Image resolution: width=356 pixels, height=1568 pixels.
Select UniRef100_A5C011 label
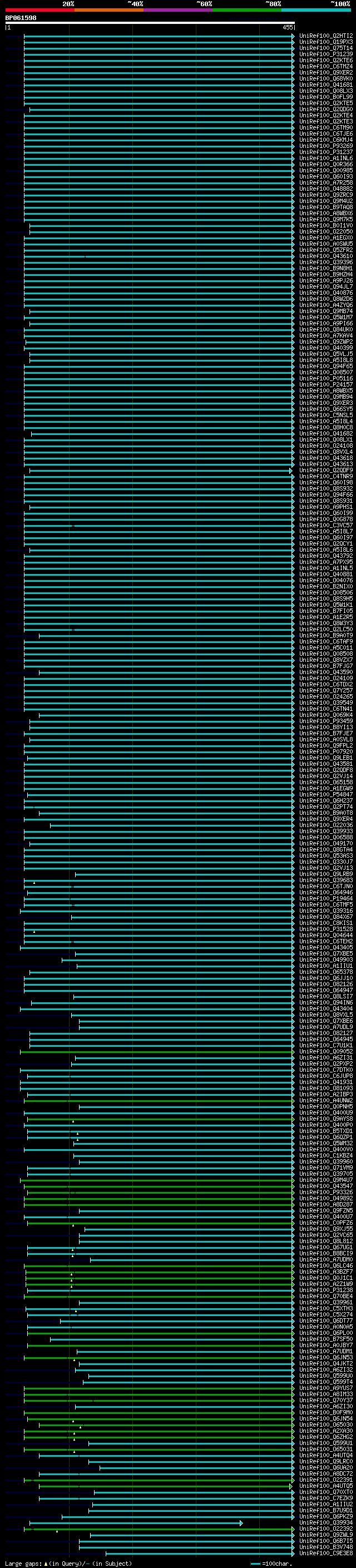pos(326,647)
